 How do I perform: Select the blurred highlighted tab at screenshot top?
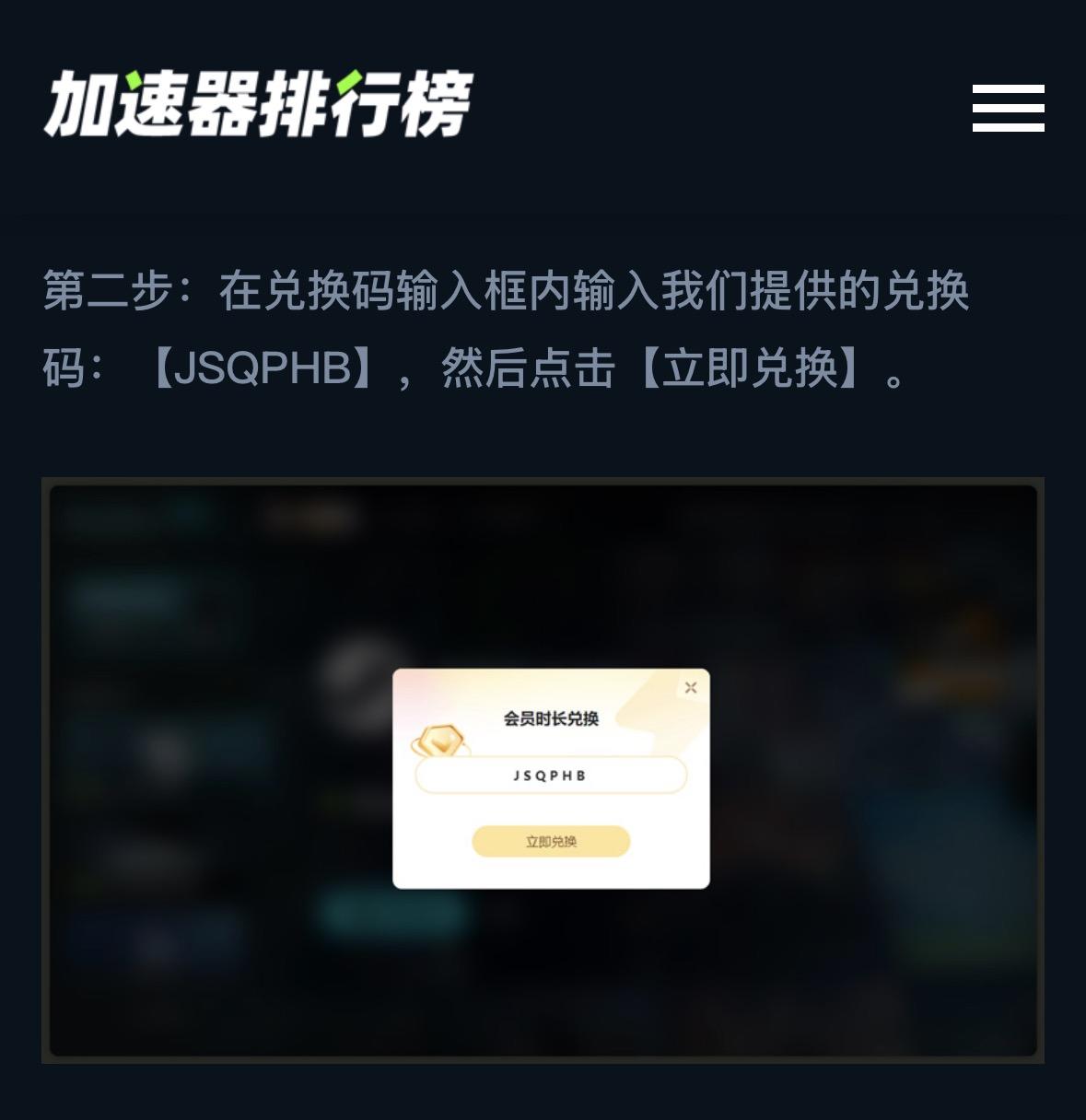pyautogui.click(x=310, y=519)
